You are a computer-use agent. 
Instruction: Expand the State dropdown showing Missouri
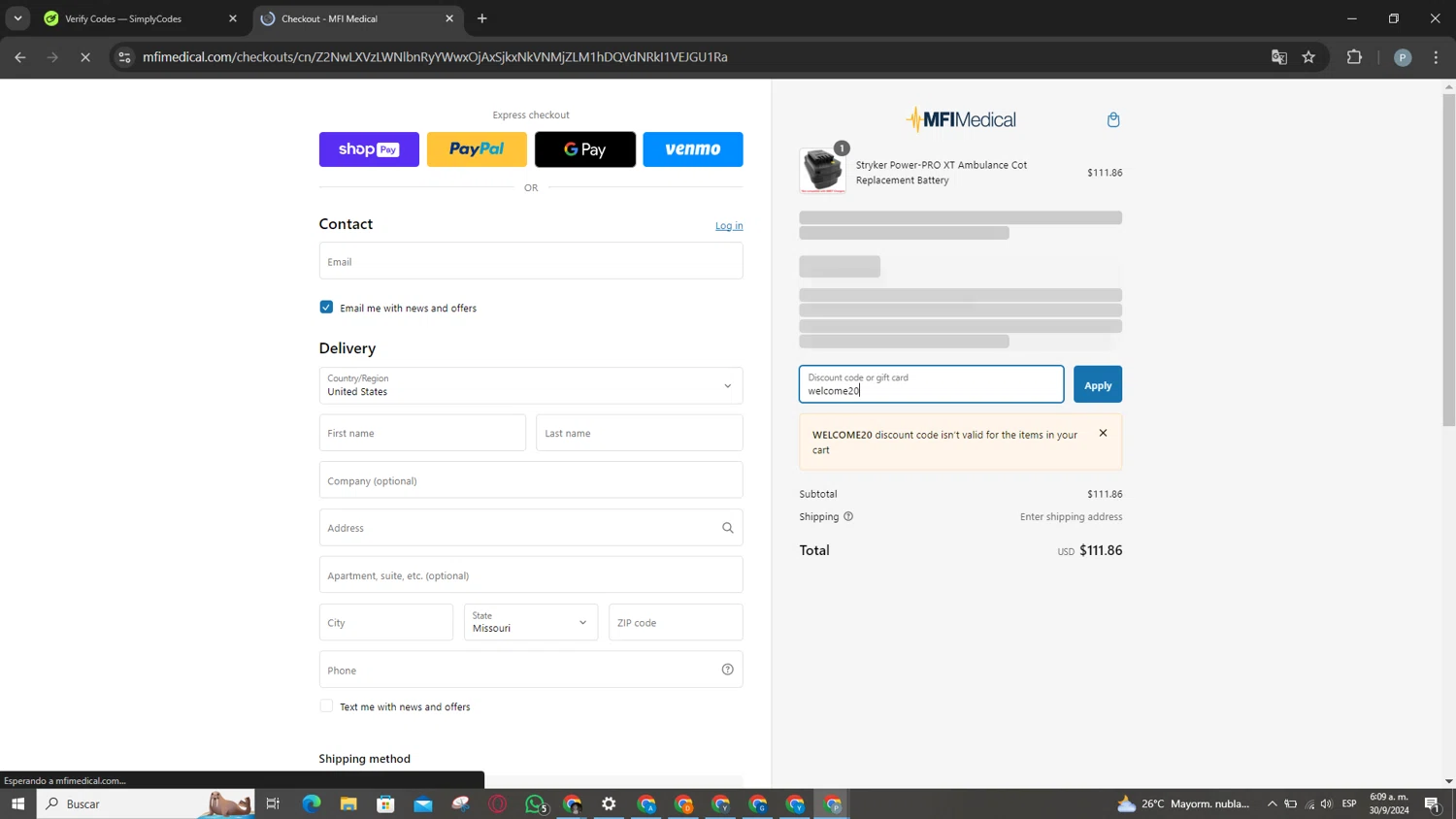530,623
